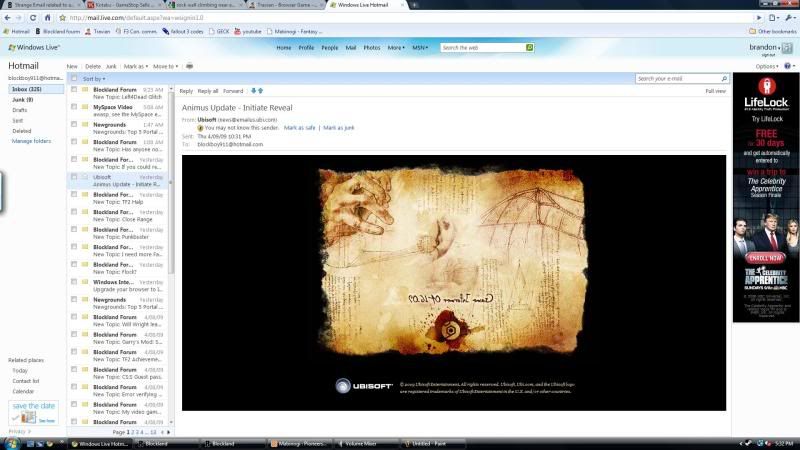The width and height of the screenshot is (800, 450).
Task: Expand the MSN menu in header
Action: [420, 47]
